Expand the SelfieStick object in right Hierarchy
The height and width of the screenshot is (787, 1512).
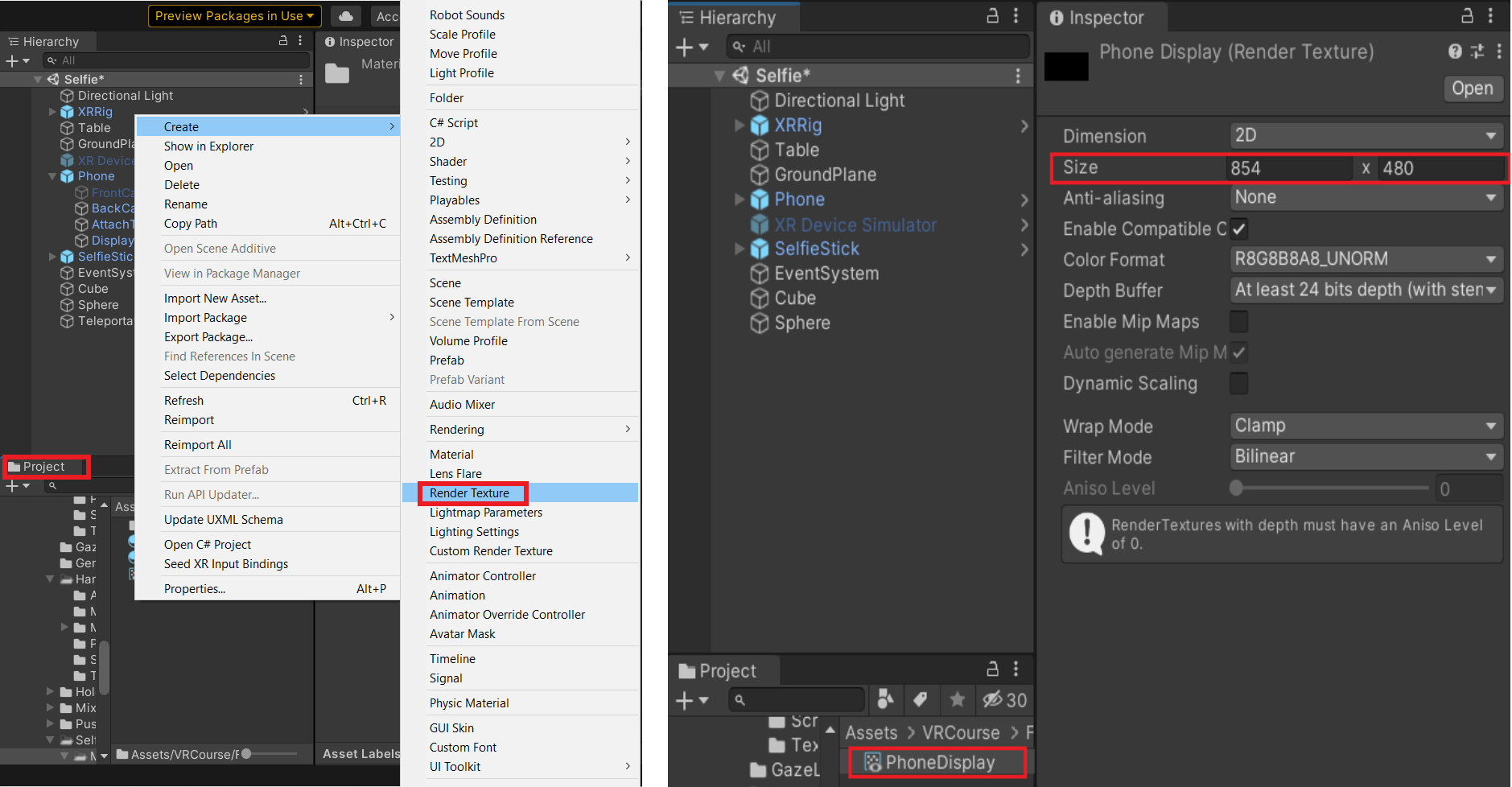(x=740, y=249)
